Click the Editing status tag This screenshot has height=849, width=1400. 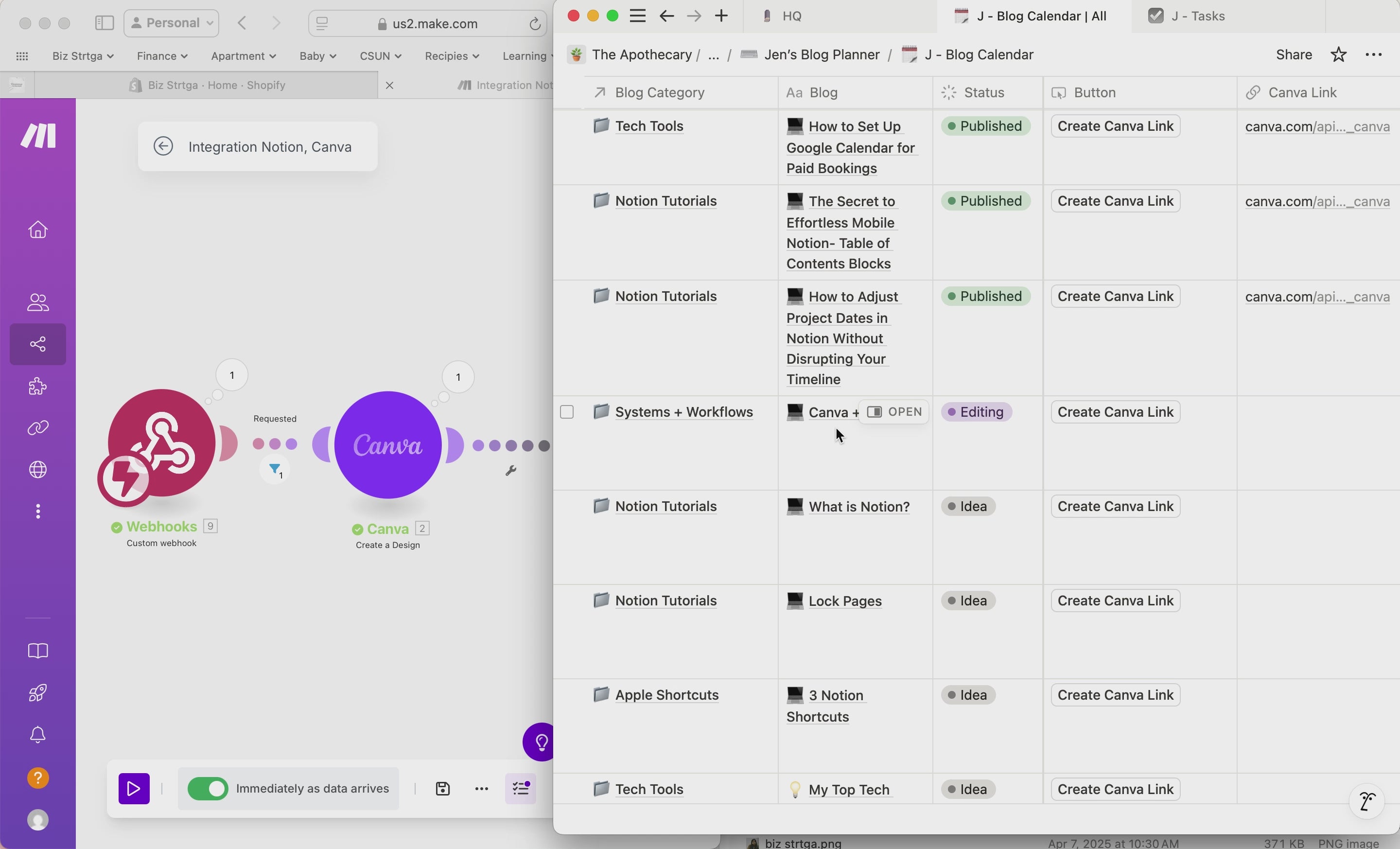coord(976,412)
